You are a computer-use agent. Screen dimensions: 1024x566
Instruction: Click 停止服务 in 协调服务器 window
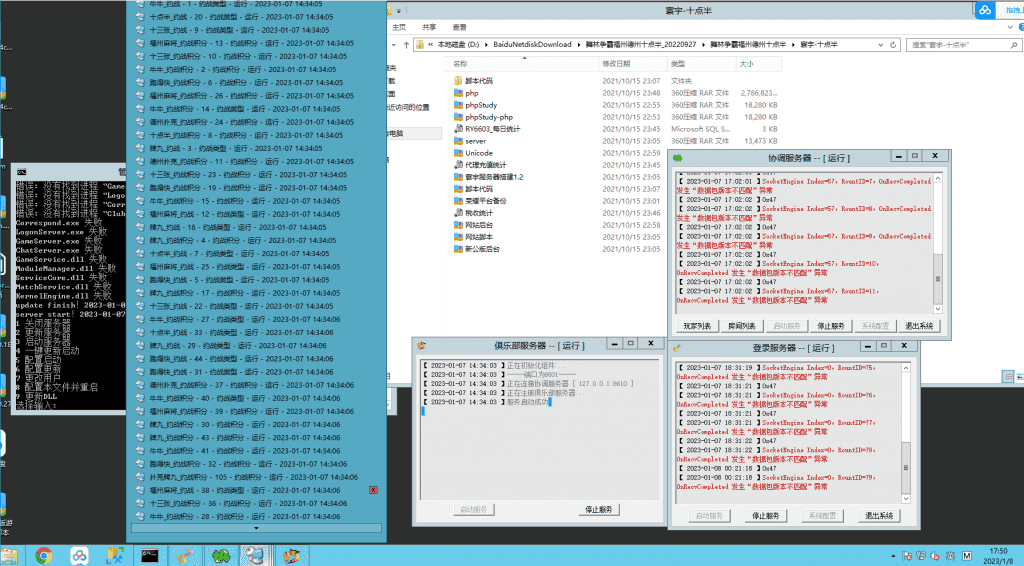point(831,326)
